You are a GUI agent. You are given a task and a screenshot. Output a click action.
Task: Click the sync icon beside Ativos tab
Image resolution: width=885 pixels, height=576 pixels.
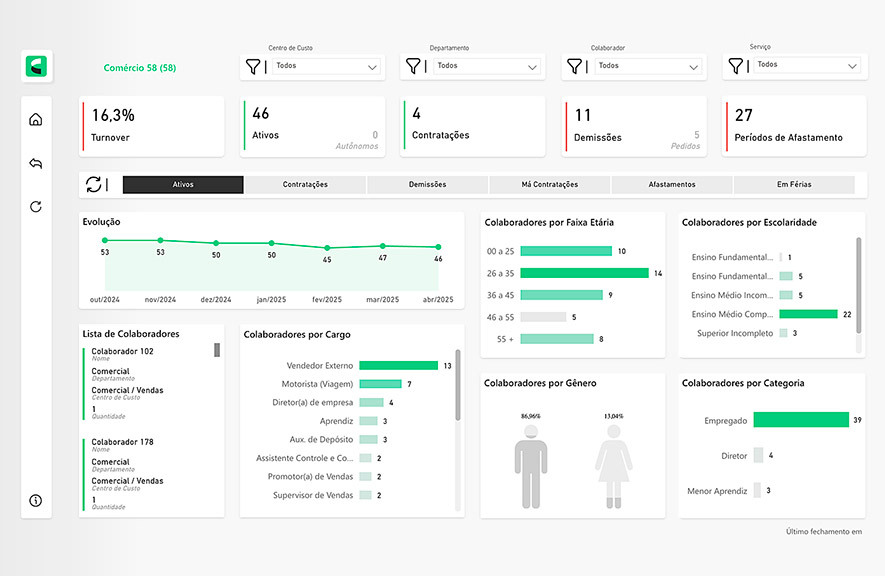pos(94,184)
